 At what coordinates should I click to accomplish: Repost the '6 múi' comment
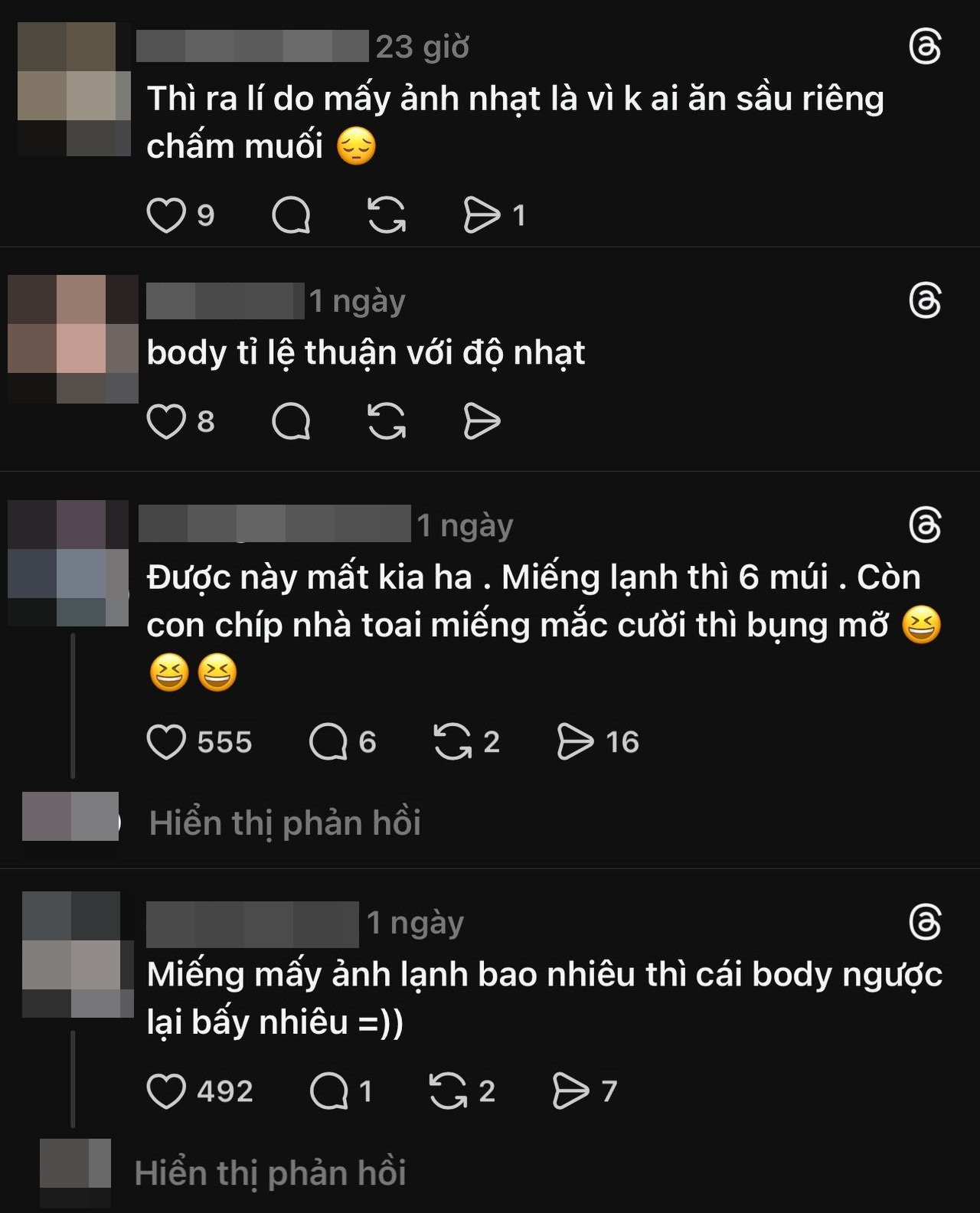pos(452,742)
